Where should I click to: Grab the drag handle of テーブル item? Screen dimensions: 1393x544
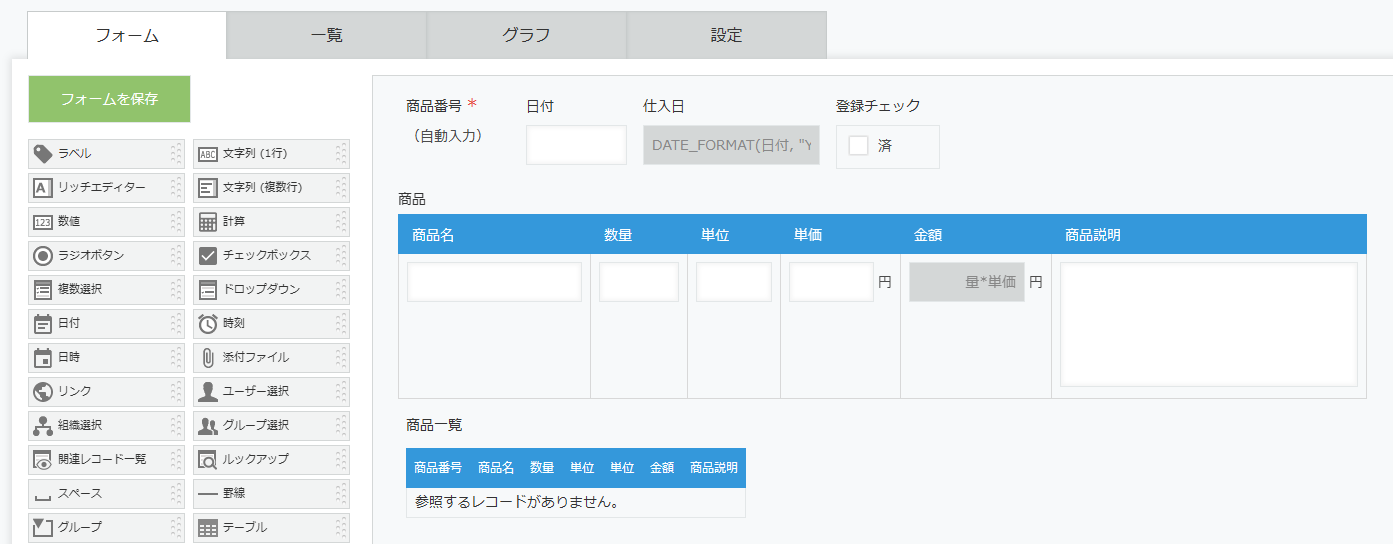(341, 528)
